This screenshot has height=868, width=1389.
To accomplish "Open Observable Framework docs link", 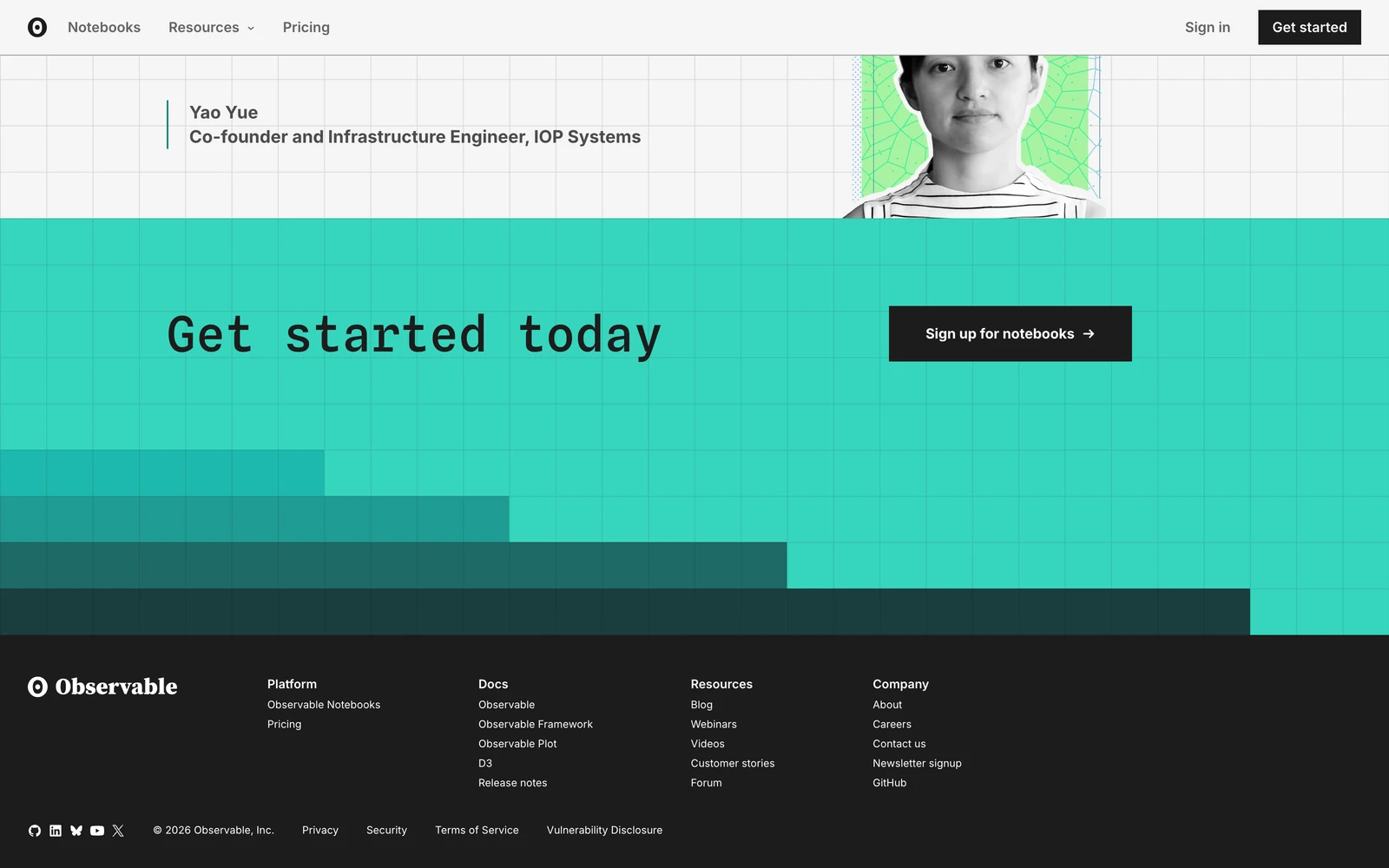I will click(x=536, y=724).
